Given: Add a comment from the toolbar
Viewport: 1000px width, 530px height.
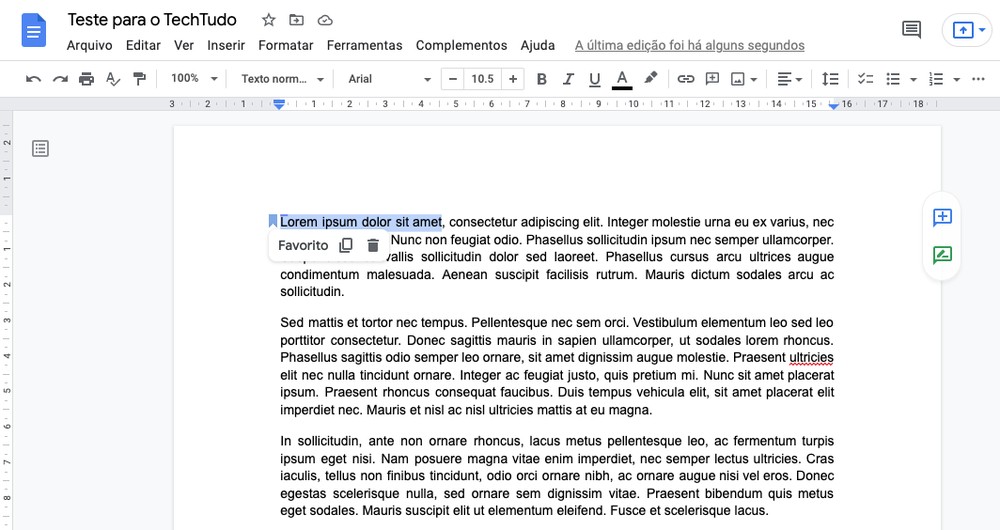Looking at the screenshot, I should pyautogui.click(x=712, y=79).
